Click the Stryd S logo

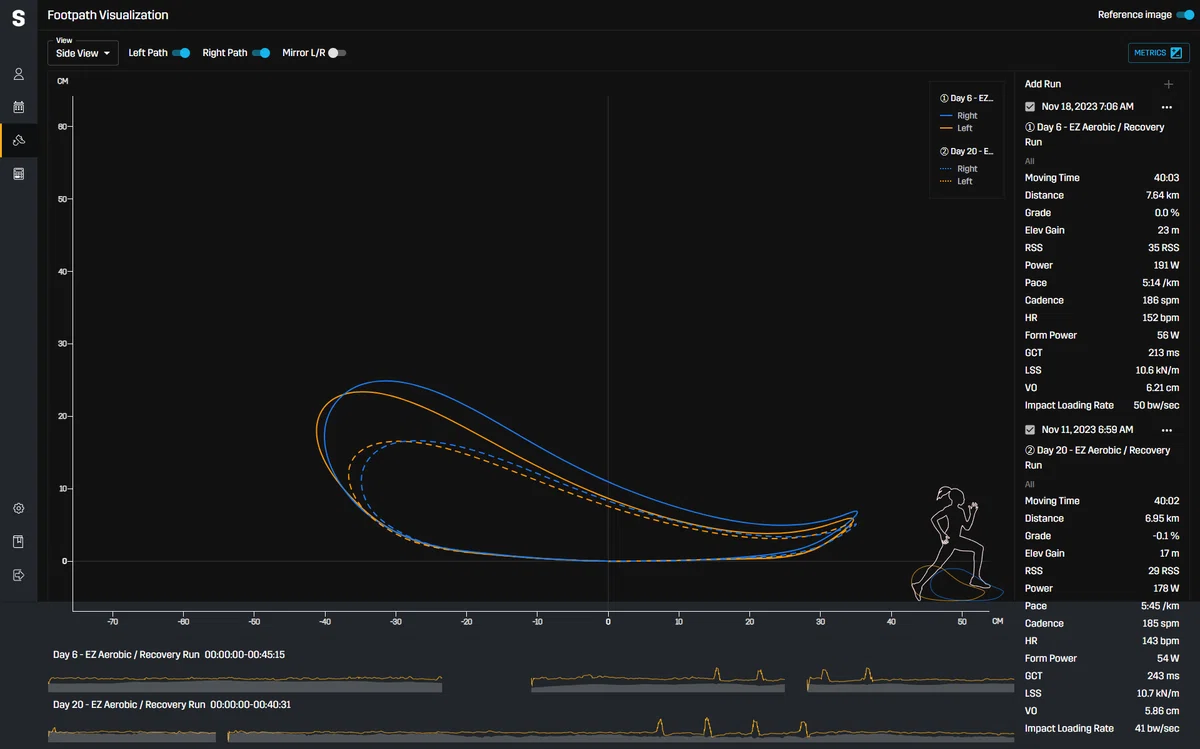pos(18,18)
